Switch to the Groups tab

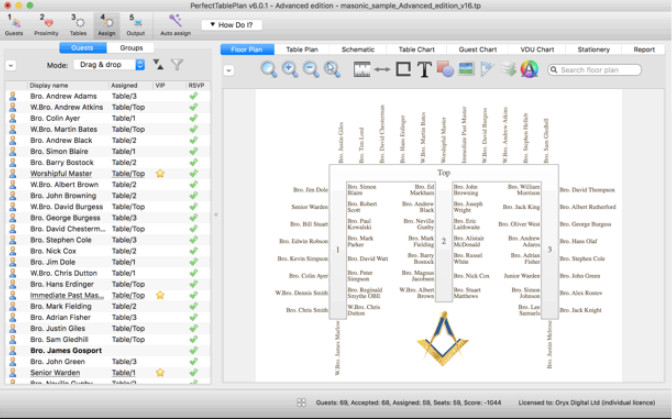[131, 48]
